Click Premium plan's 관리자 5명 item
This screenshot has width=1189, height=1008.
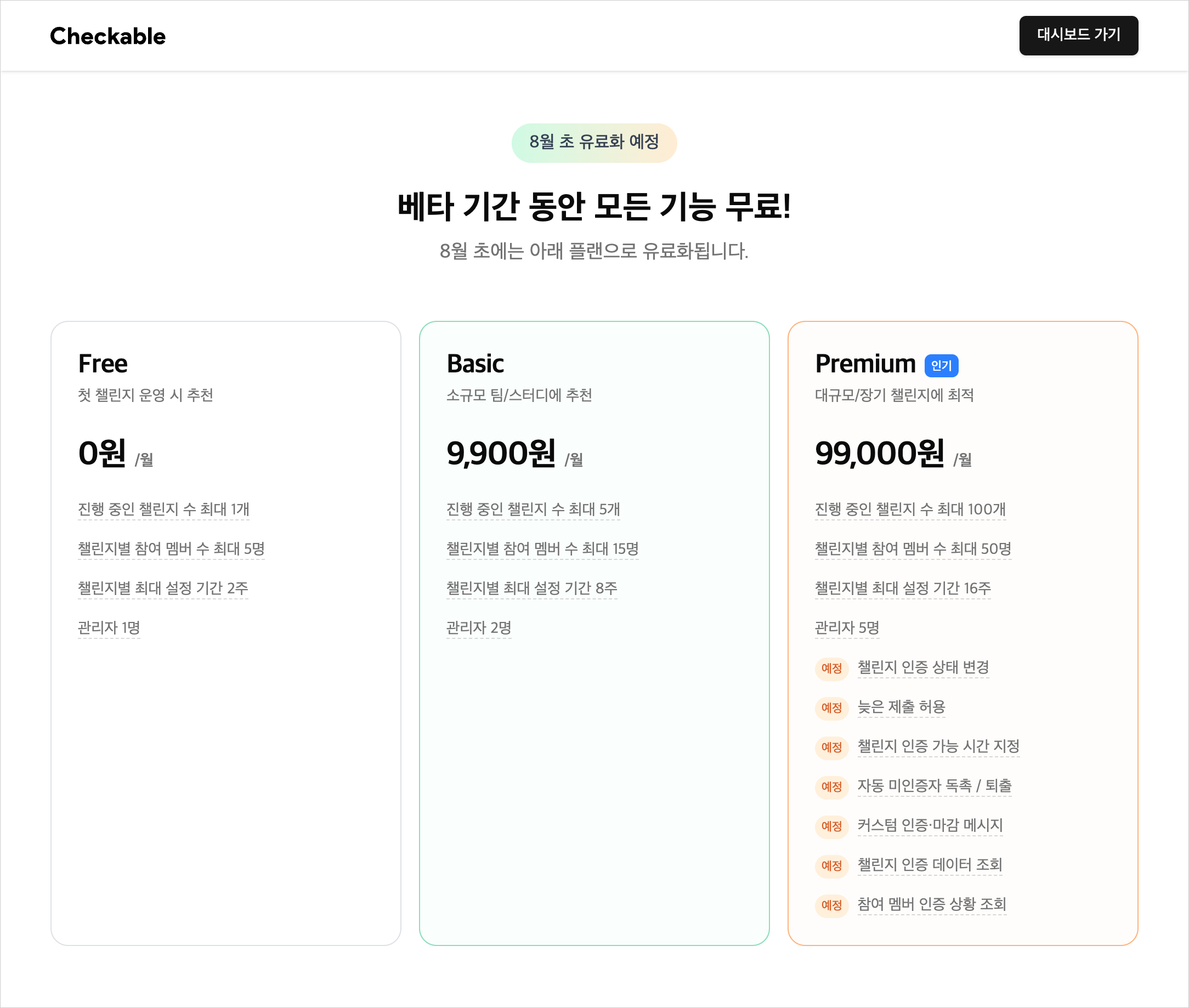tap(847, 627)
